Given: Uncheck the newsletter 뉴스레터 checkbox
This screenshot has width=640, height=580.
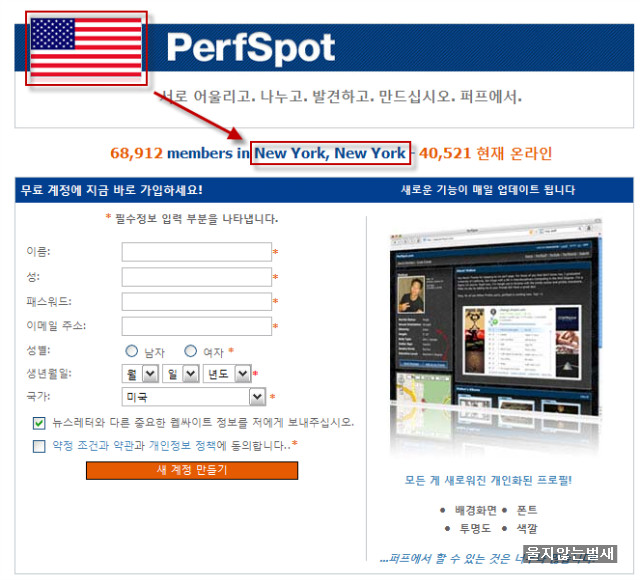Looking at the screenshot, I should pyautogui.click(x=39, y=423).
